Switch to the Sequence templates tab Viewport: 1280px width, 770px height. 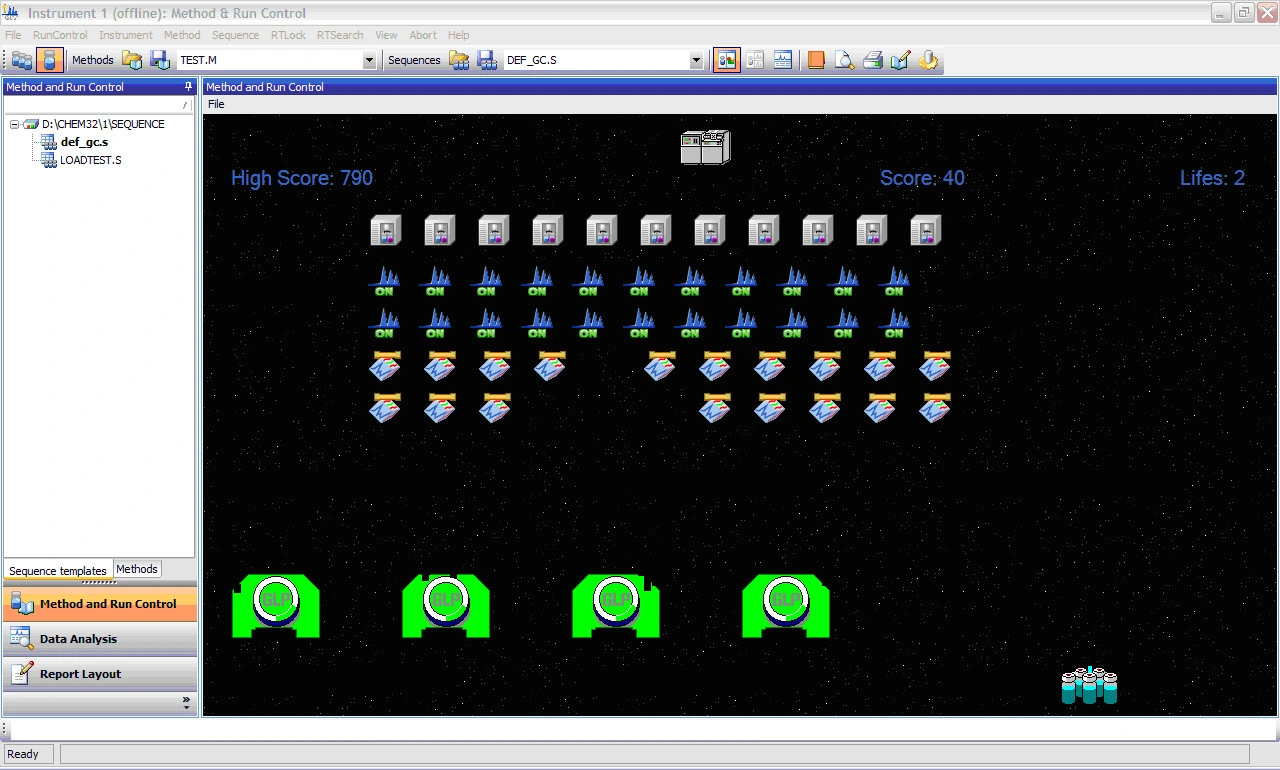[58, 571]
